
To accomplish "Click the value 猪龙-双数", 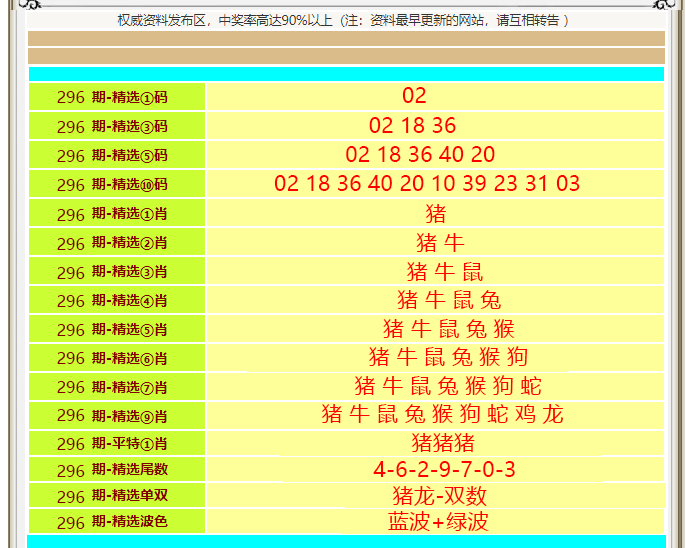I will pyautogui.click(x=440, y=496).
